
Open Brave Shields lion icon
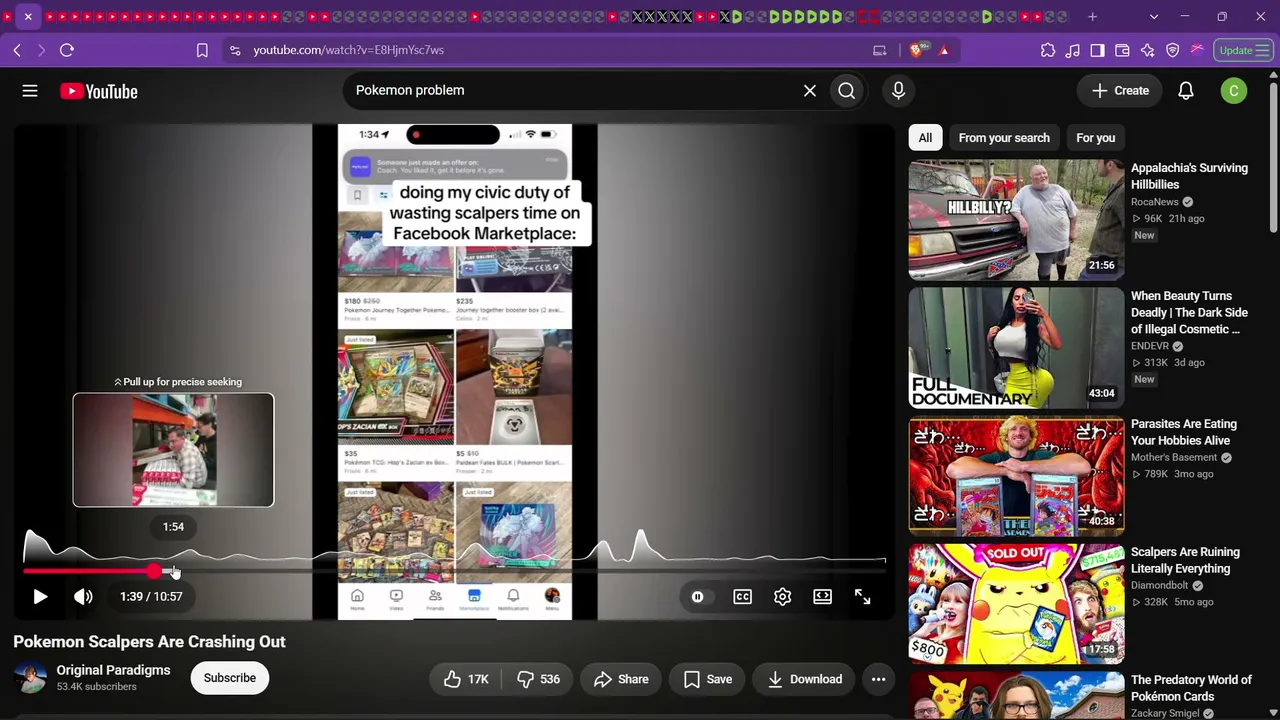[x=916, y=50]
